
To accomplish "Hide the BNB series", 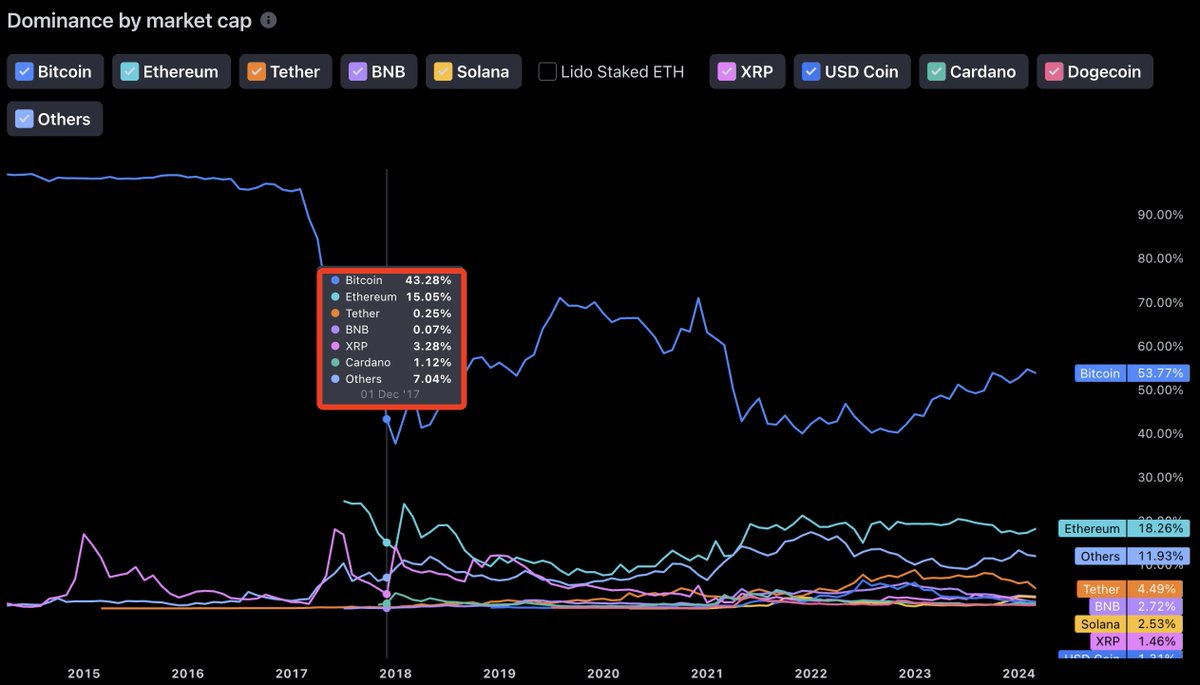I will tap(358, 72).
